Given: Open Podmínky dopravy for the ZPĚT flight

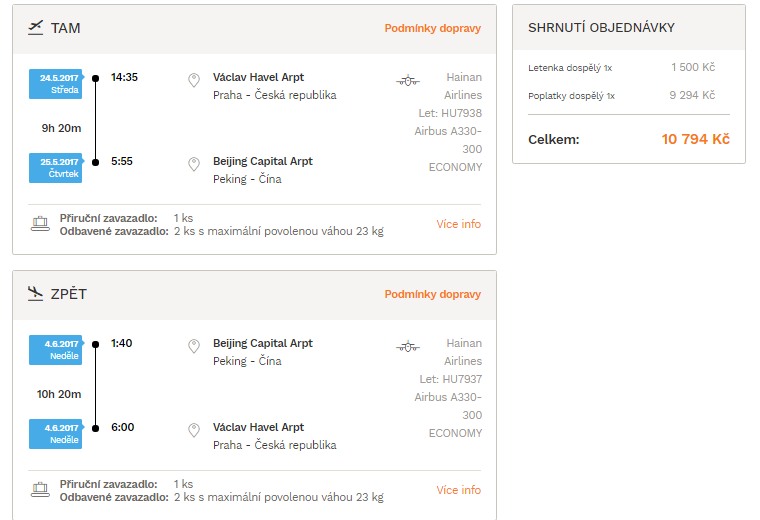Looking at the screenshot, I should 432,294.
